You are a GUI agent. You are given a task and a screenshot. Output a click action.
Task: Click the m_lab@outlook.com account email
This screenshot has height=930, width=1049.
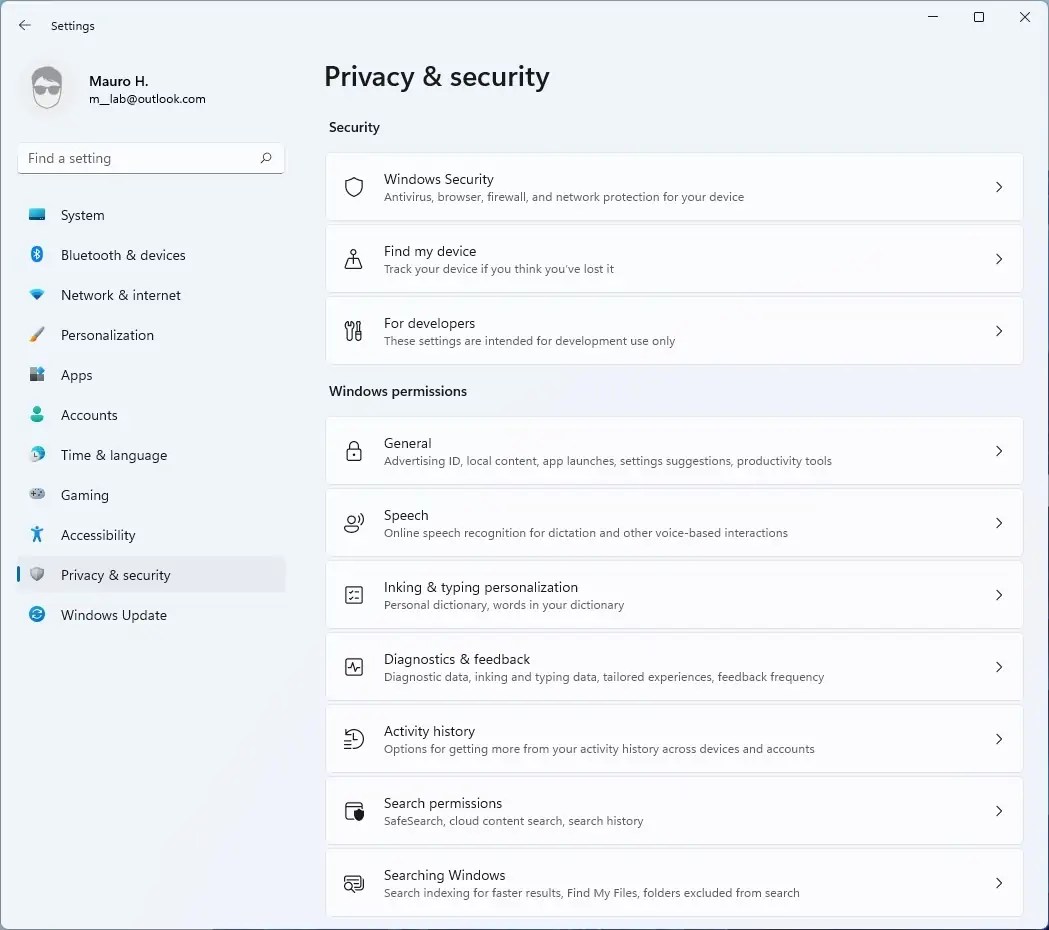147,99
